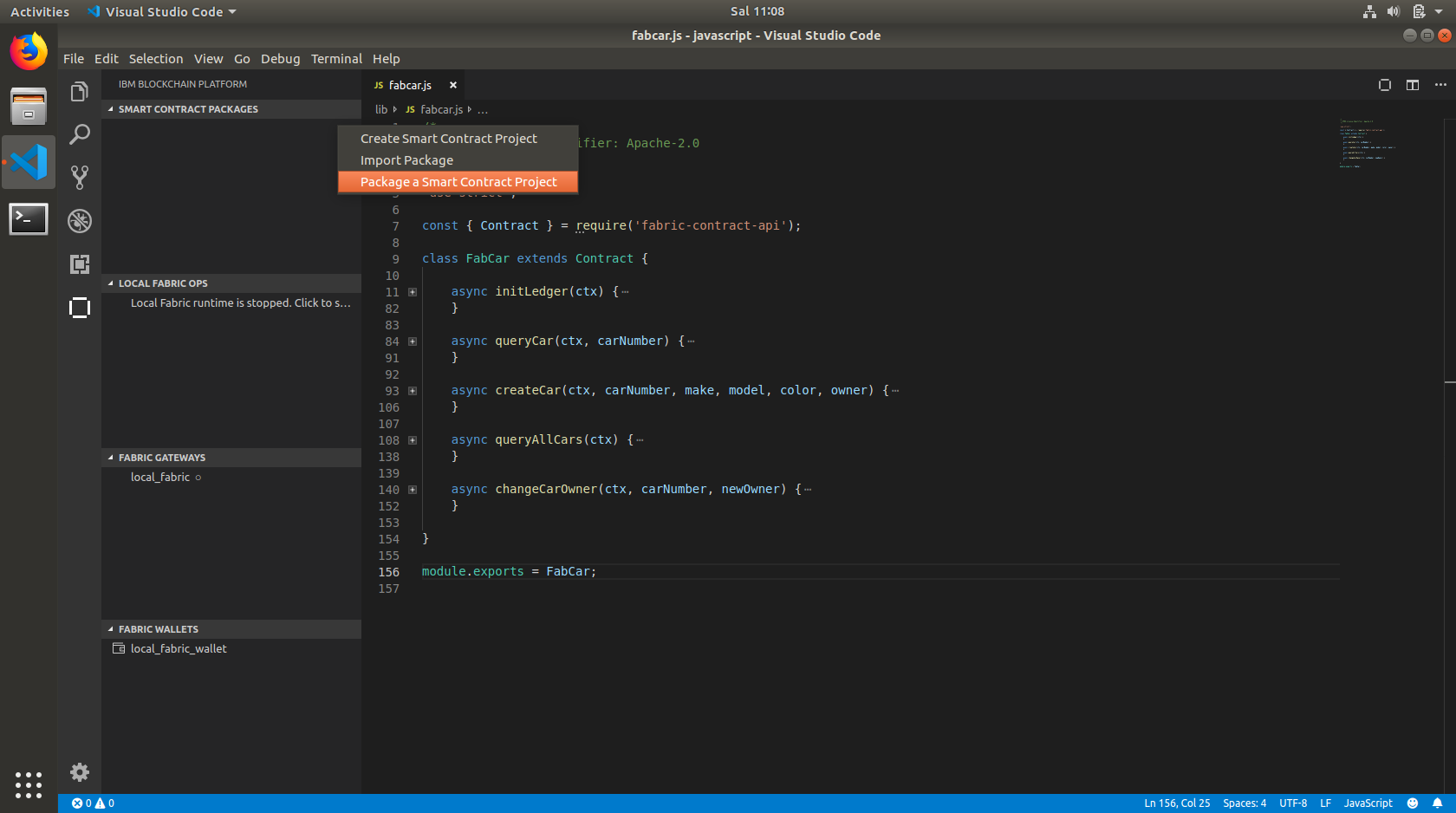Expand the folded initLedger function

[x=413, y=292]
